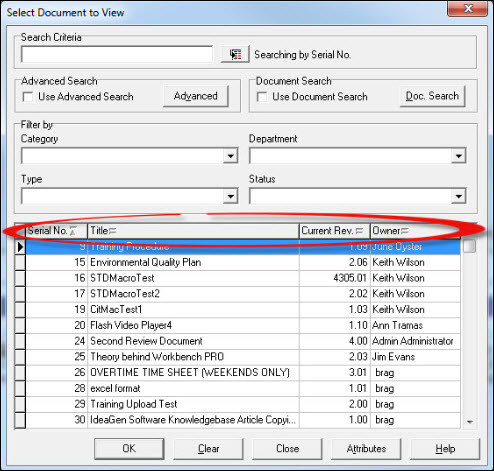Viewport: 494px width, 471px height.
Task: Expand the Department dropdown
Action: click(x=459, y=156)
